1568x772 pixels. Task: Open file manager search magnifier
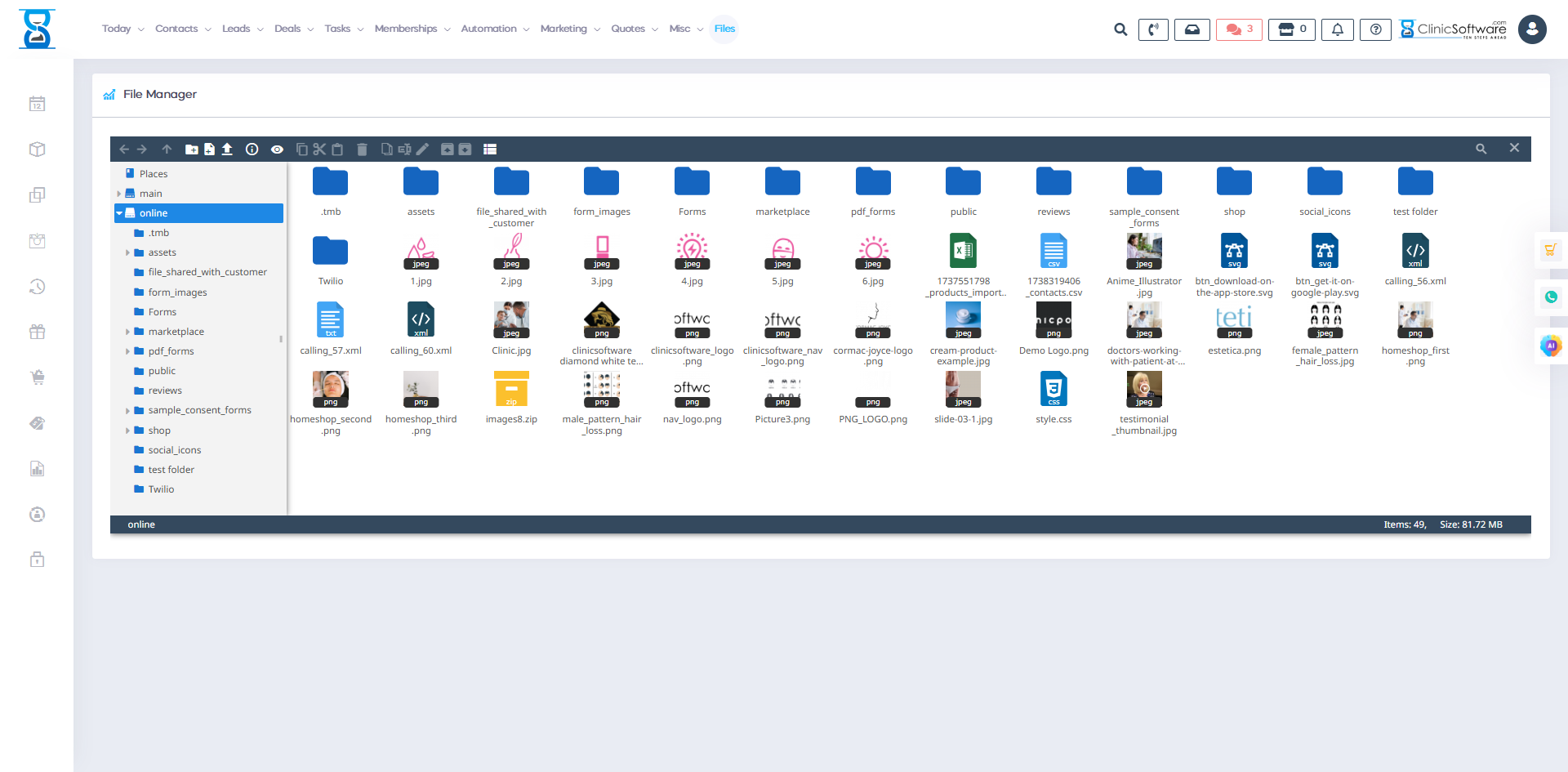(x=1481, y=149)
